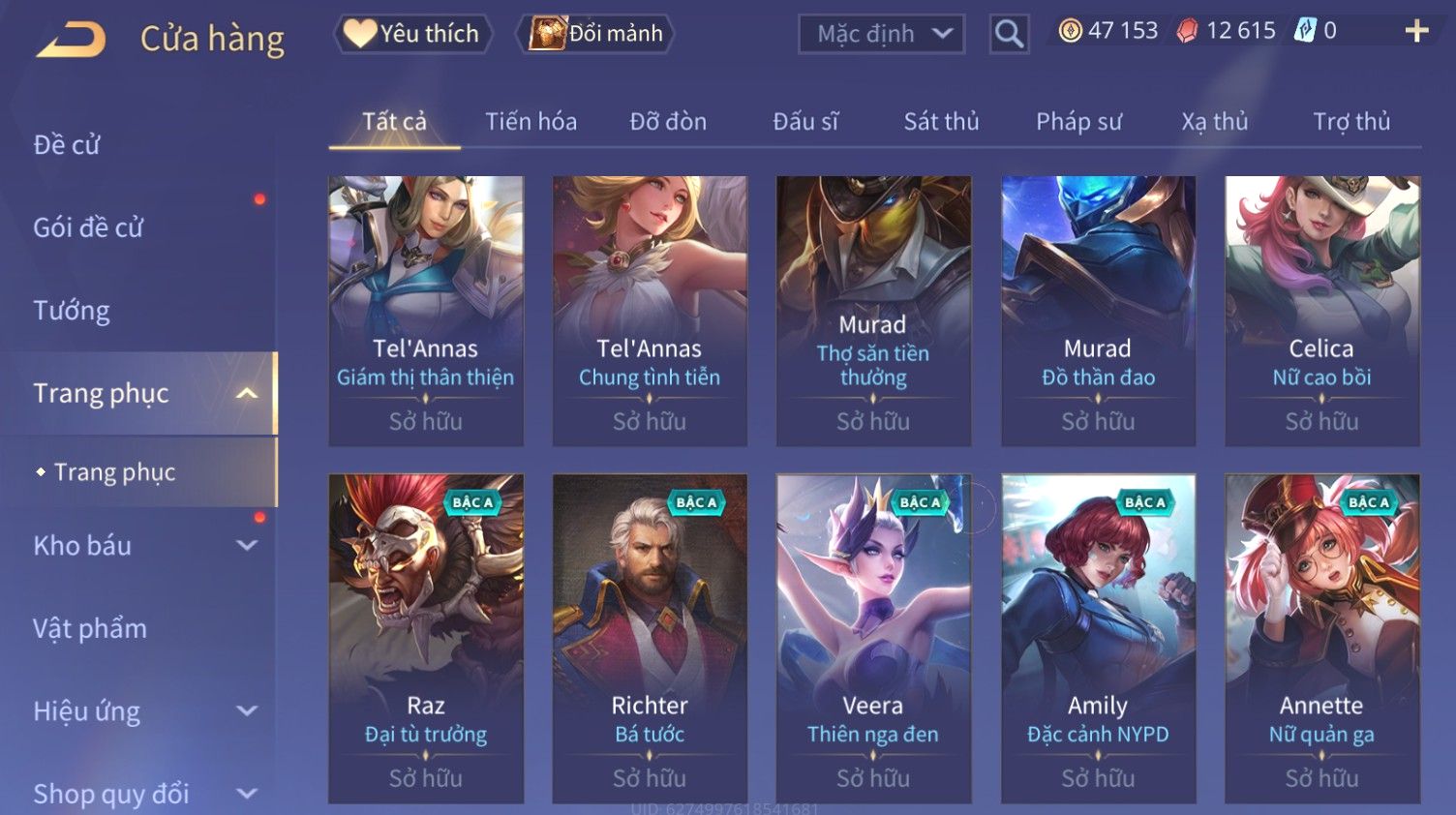Click the back arrow icon
This screenshot has height=815, width=1456.
pos(71,40)
